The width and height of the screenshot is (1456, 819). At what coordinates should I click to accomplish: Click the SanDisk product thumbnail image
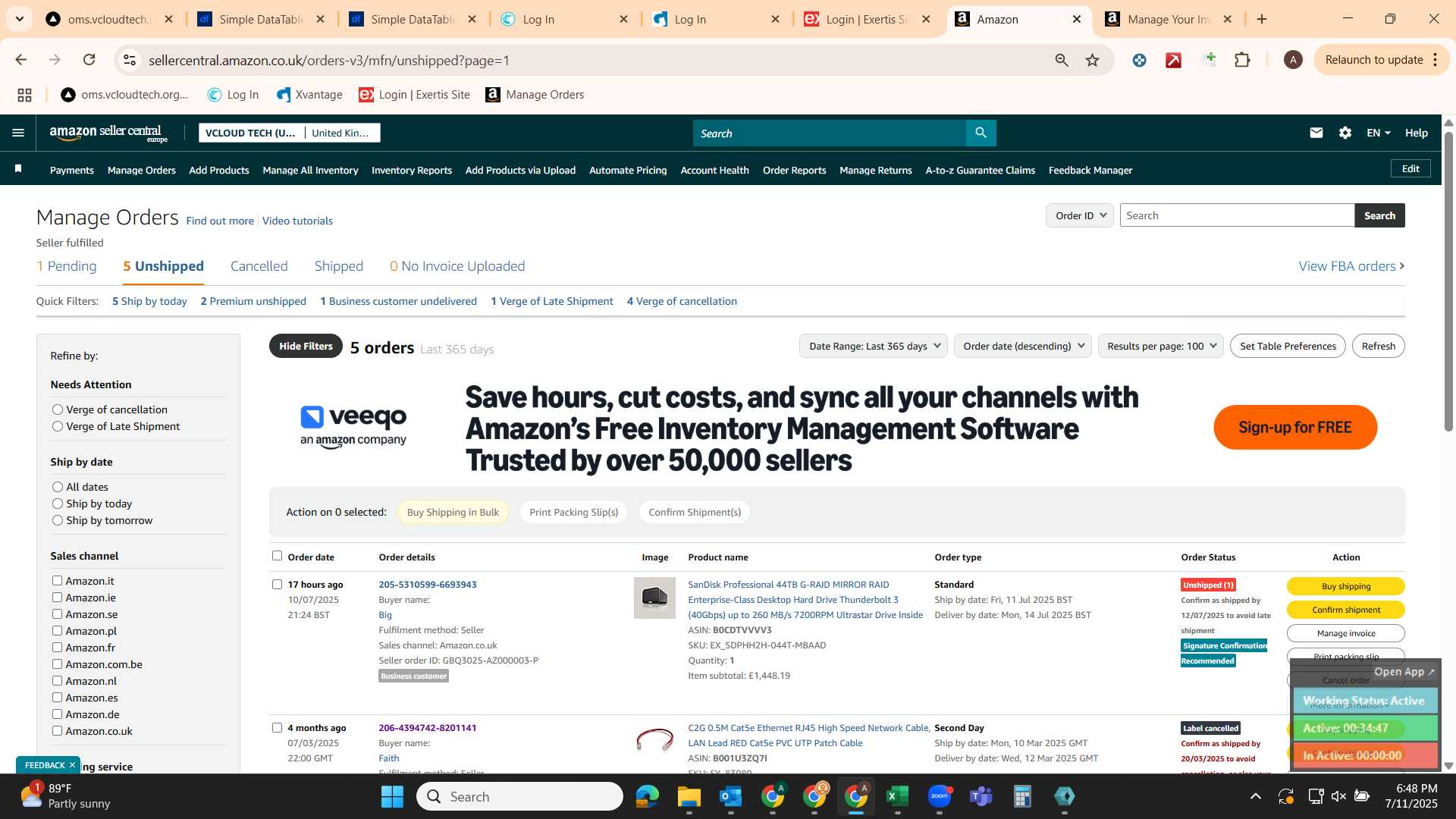654,598
